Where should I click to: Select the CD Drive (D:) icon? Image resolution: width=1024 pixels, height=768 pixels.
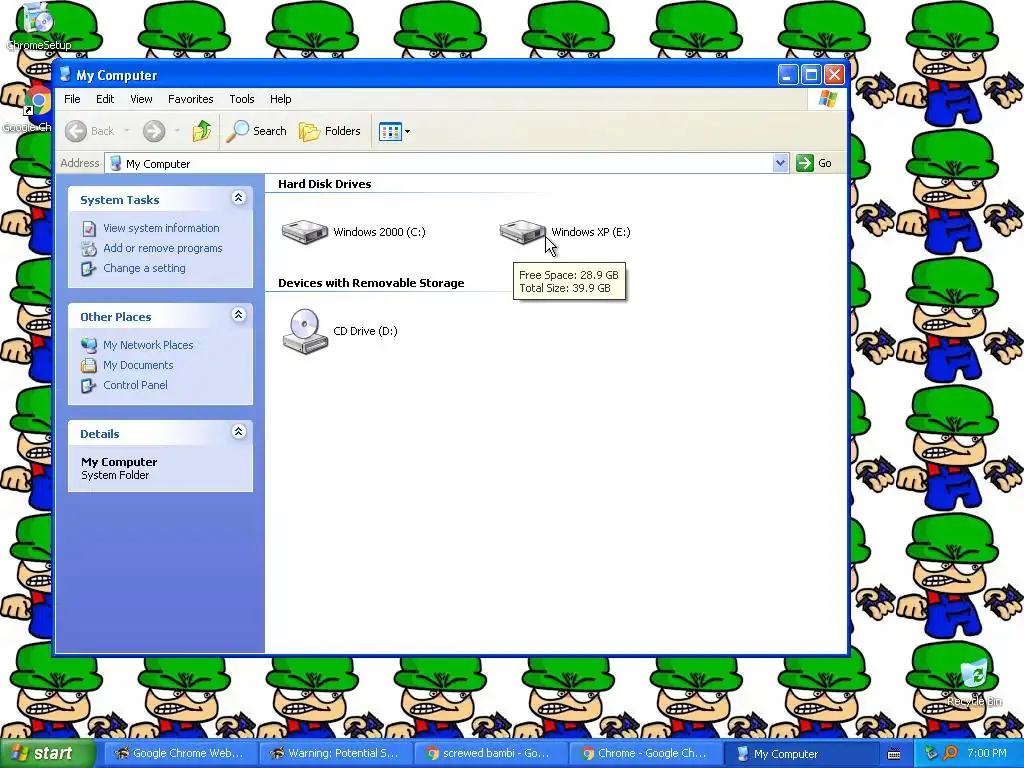pyautogui.click(x=304, y=331)
